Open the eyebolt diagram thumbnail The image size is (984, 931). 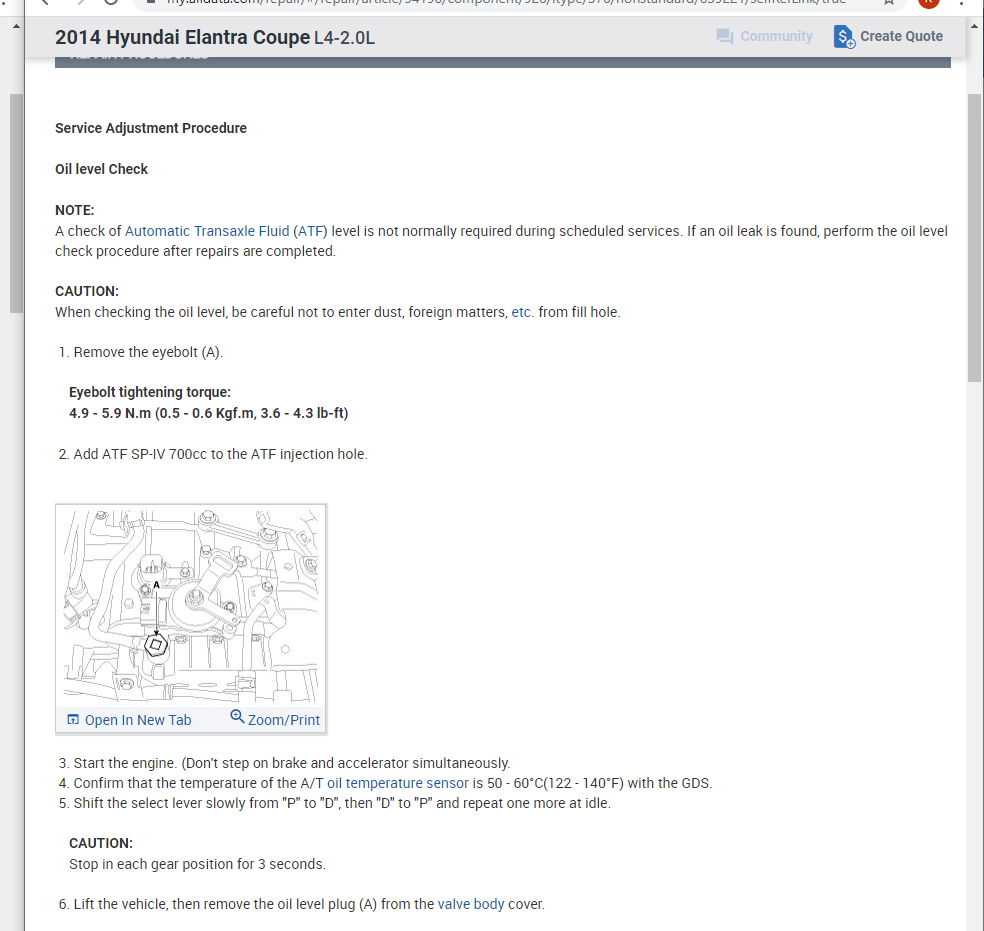(191, 606)
